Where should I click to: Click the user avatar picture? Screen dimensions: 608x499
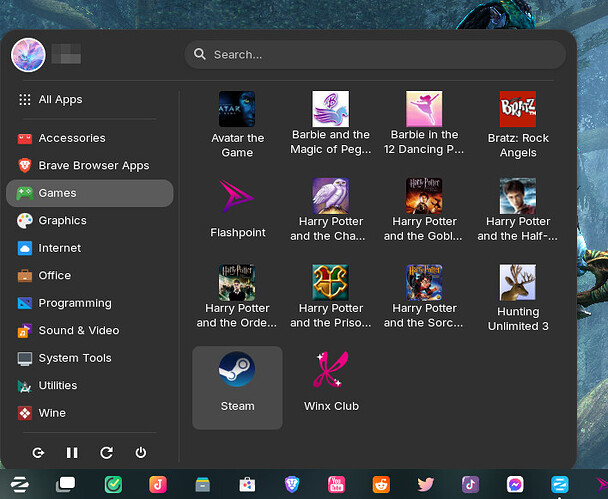pos(28,55)
